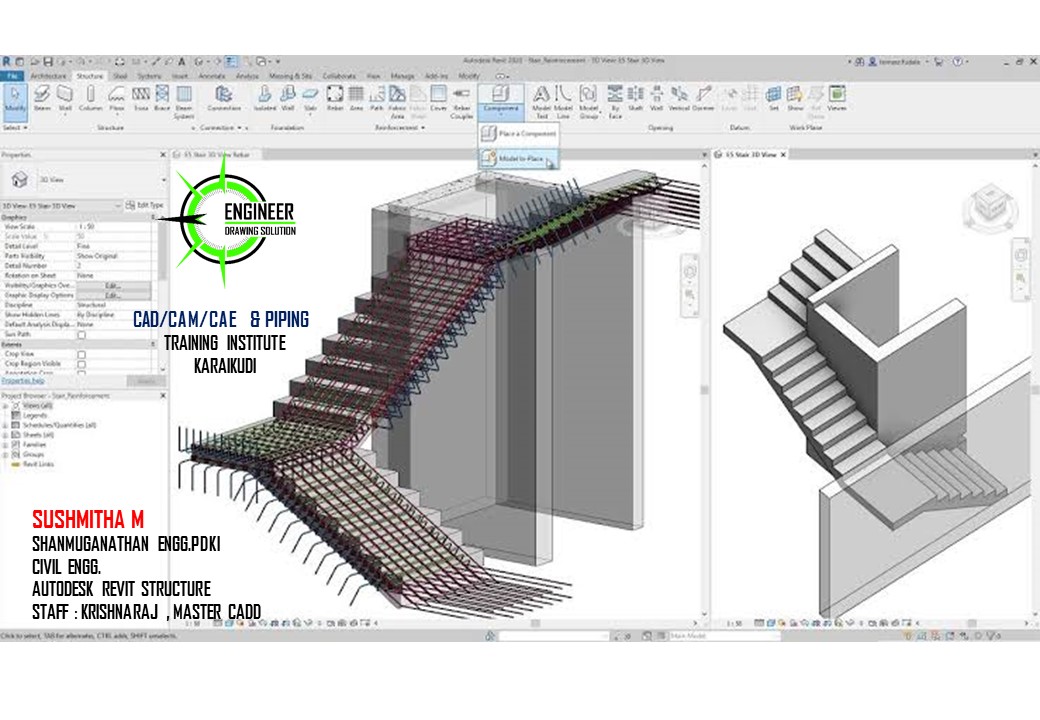Expand the Sheets (all) tree node
Viewport: 1040px width, 720px height.
[x=5, y=435]
